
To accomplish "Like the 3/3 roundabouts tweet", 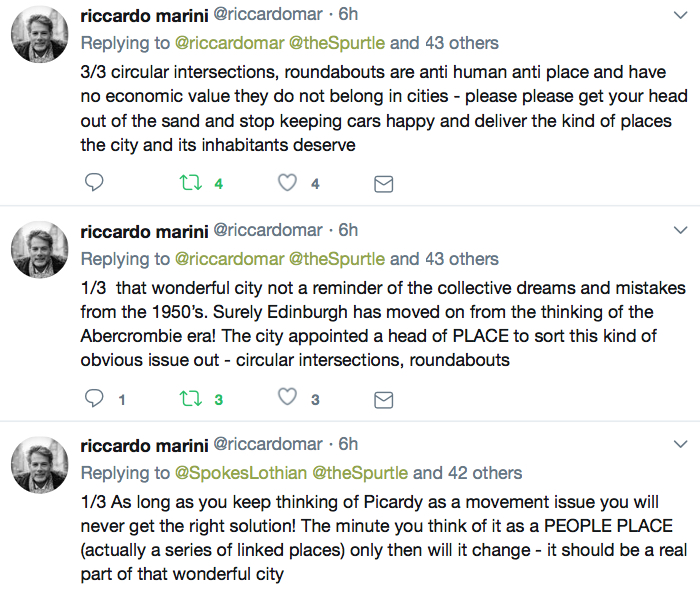I will tap(287, 183).
